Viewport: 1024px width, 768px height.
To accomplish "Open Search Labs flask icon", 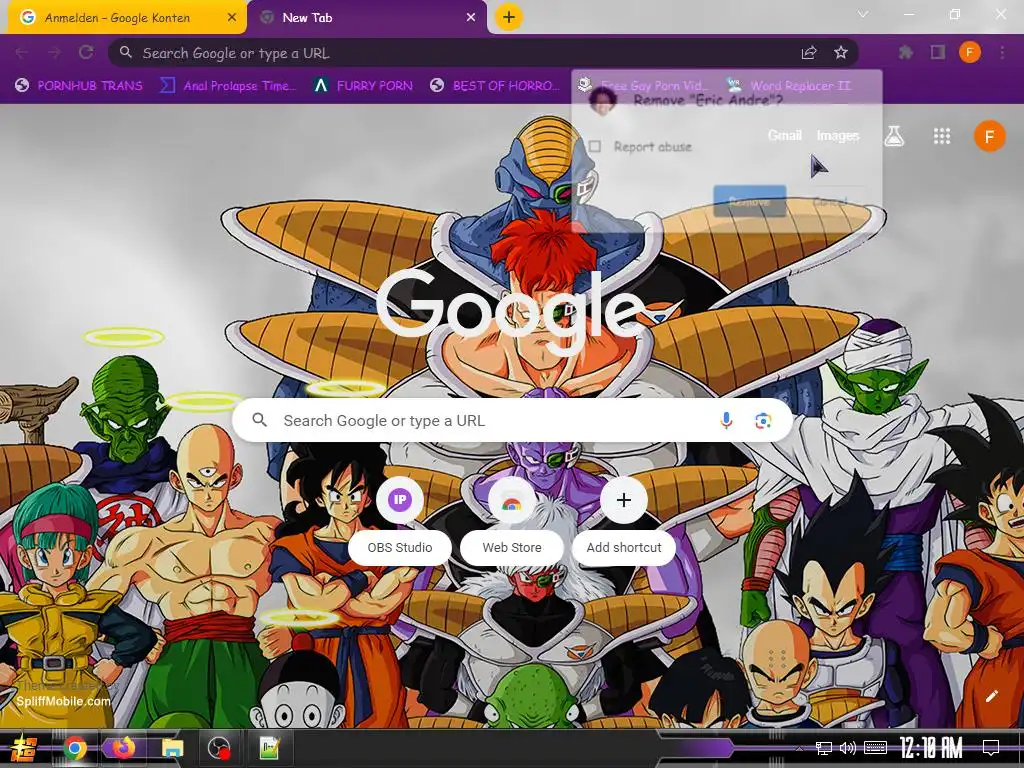I will 894,136.
